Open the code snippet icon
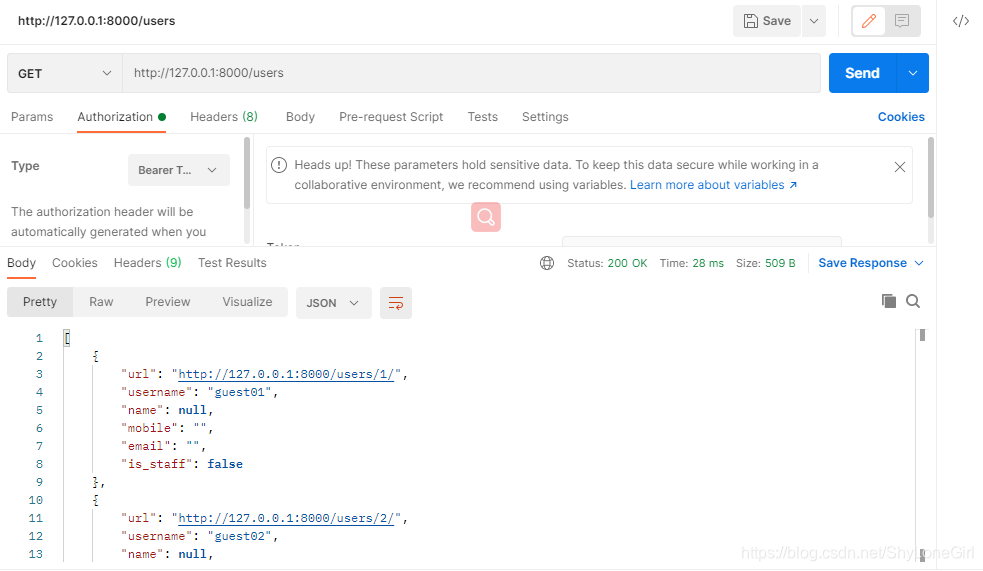 coord(960,21)
